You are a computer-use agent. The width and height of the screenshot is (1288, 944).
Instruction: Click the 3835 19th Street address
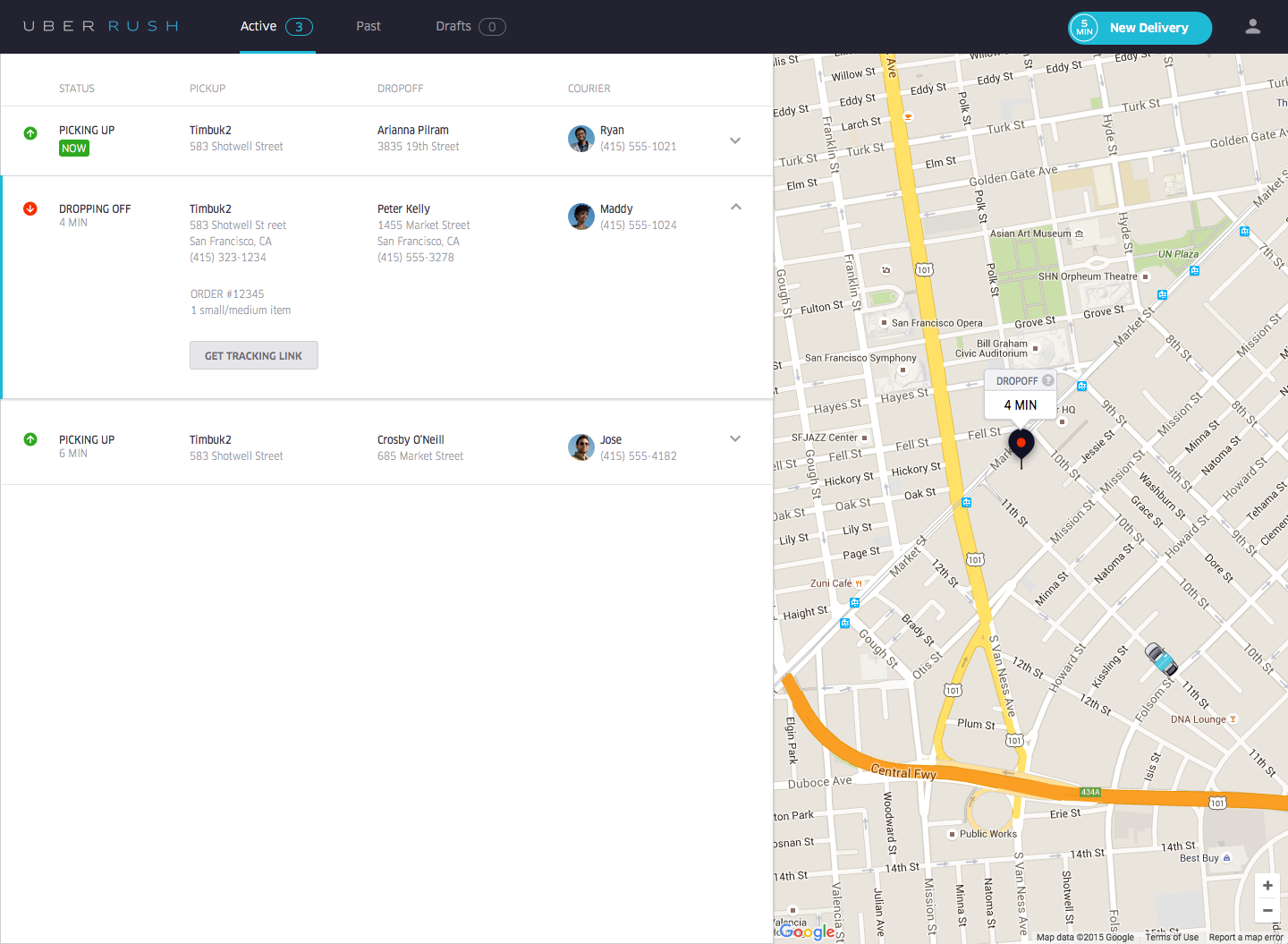pyautogui.click(x=419, y=147)
